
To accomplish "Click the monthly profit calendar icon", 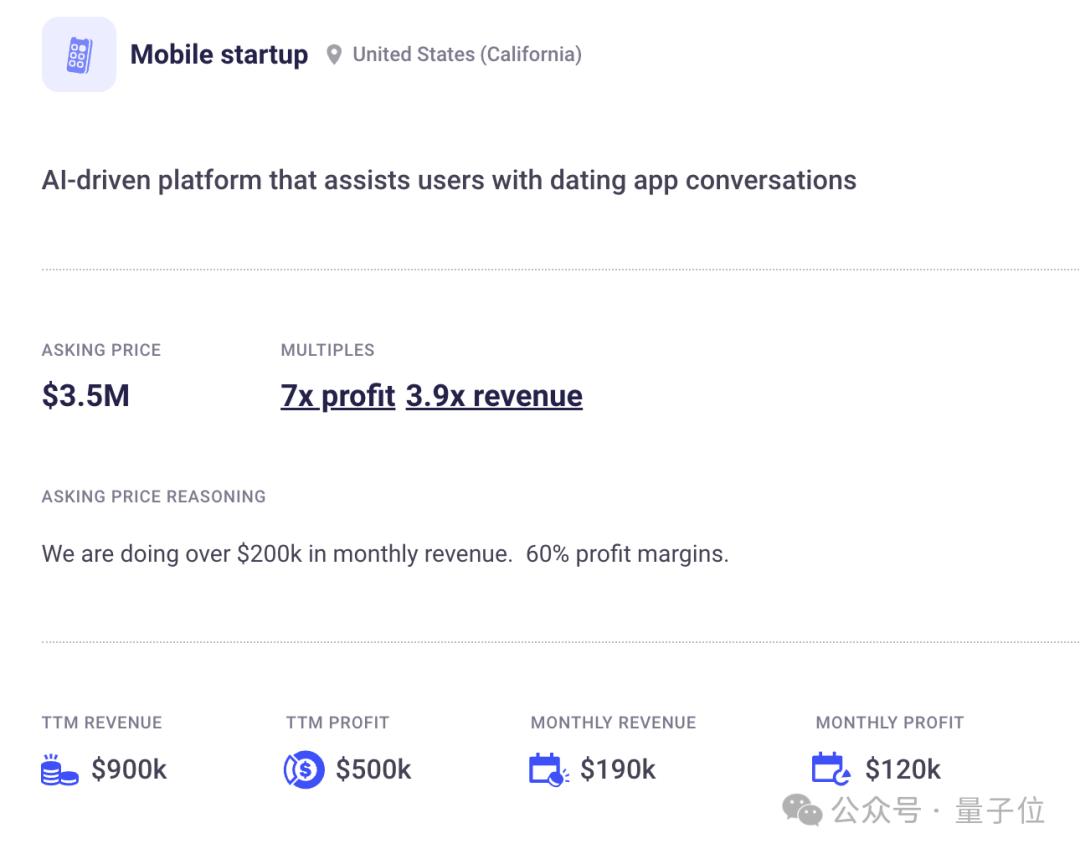I will pyautogui.click(x=831, y=769).
